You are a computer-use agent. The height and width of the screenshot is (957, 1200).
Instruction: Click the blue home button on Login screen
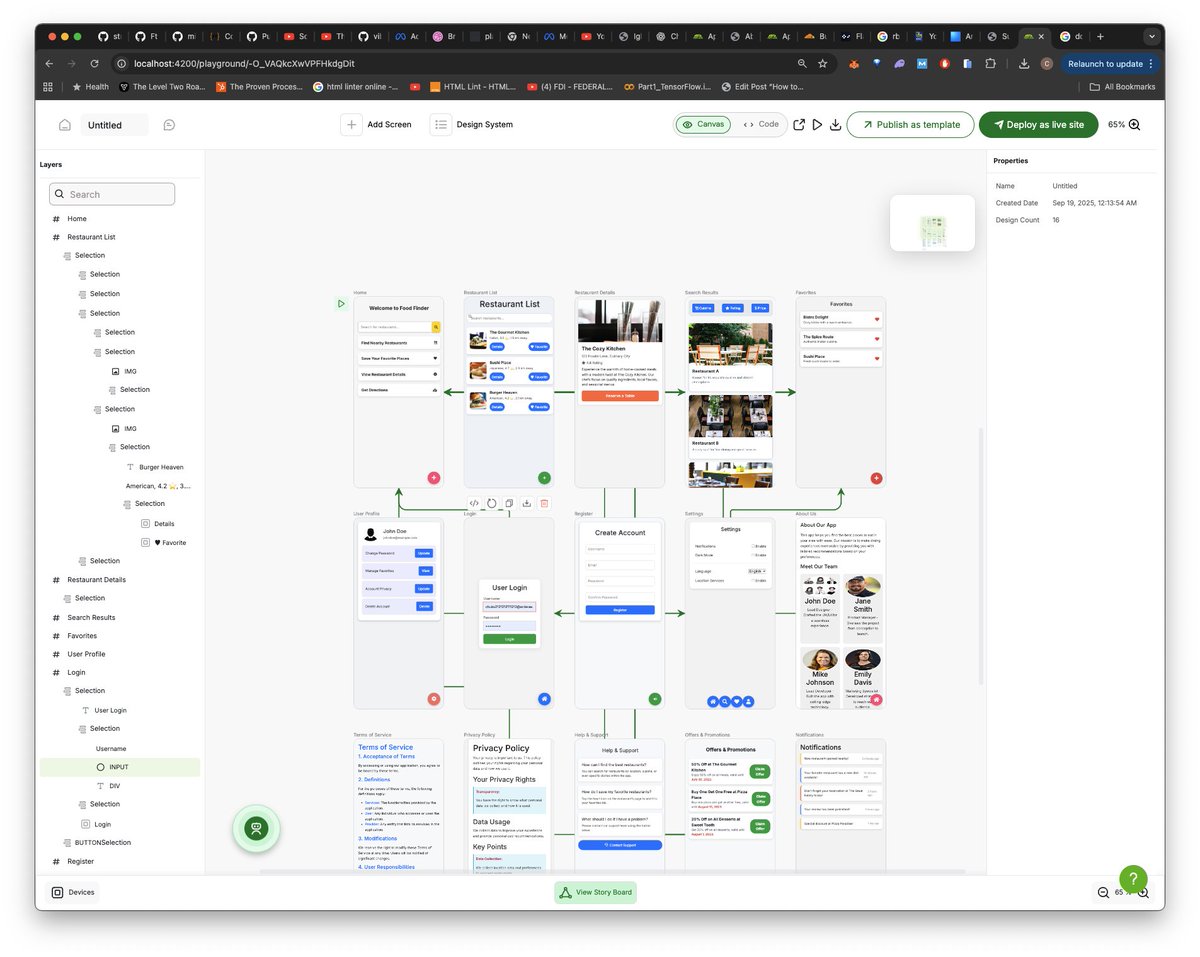click(x=544, y=699)
